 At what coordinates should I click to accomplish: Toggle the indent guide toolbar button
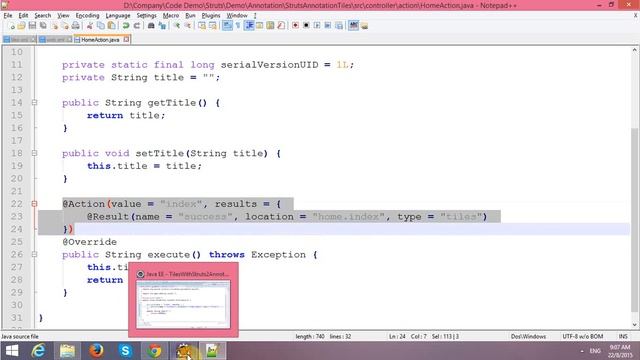249,26
